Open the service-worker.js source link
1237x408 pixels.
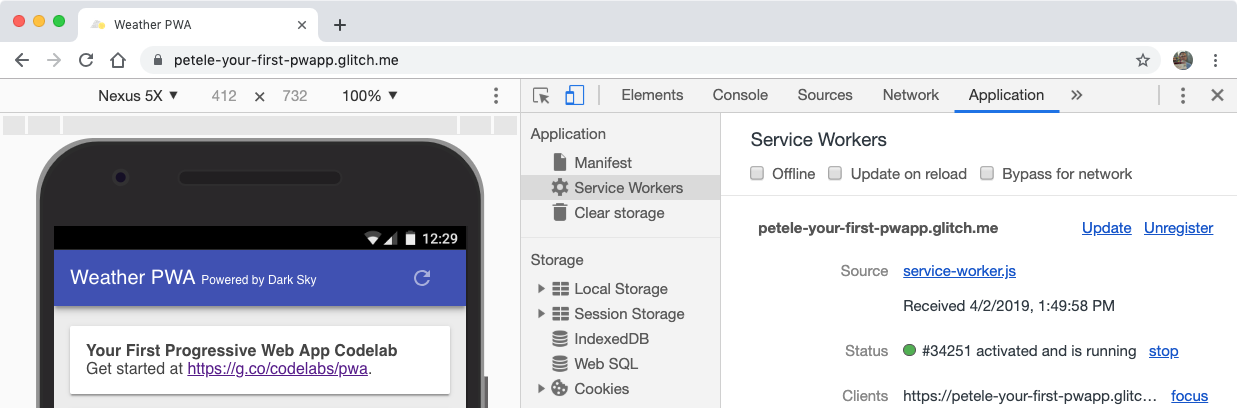(x=959, y=271)
